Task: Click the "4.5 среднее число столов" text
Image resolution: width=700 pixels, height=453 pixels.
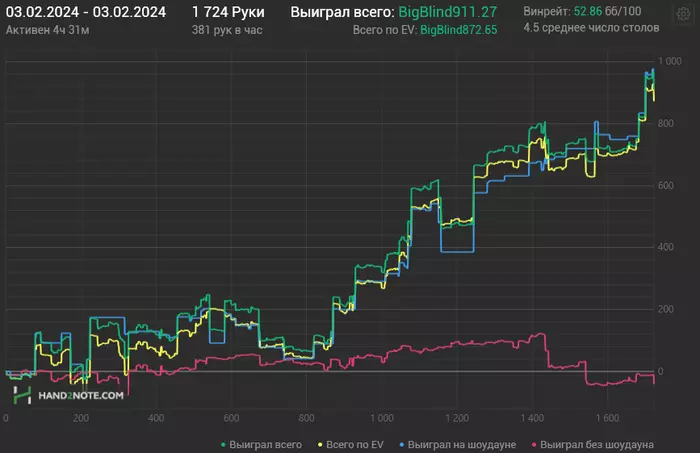Action: click(591, 28)
